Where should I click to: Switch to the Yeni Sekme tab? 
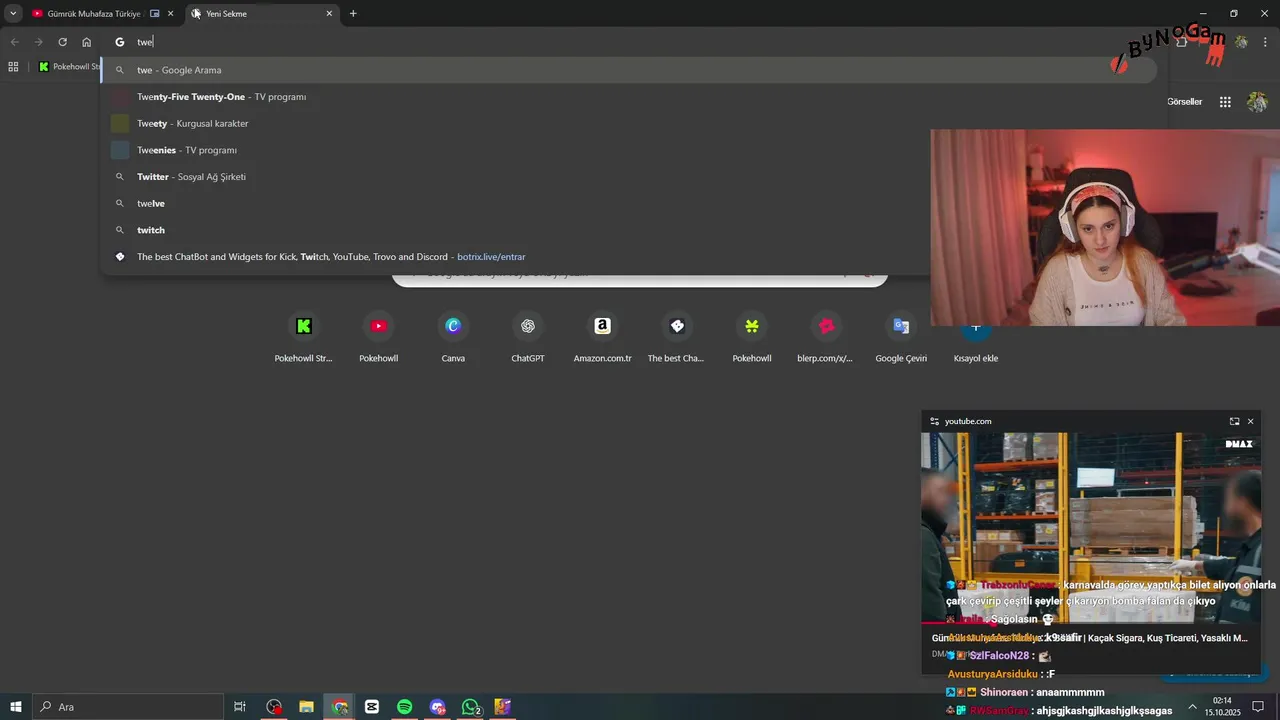coord(262,14)
